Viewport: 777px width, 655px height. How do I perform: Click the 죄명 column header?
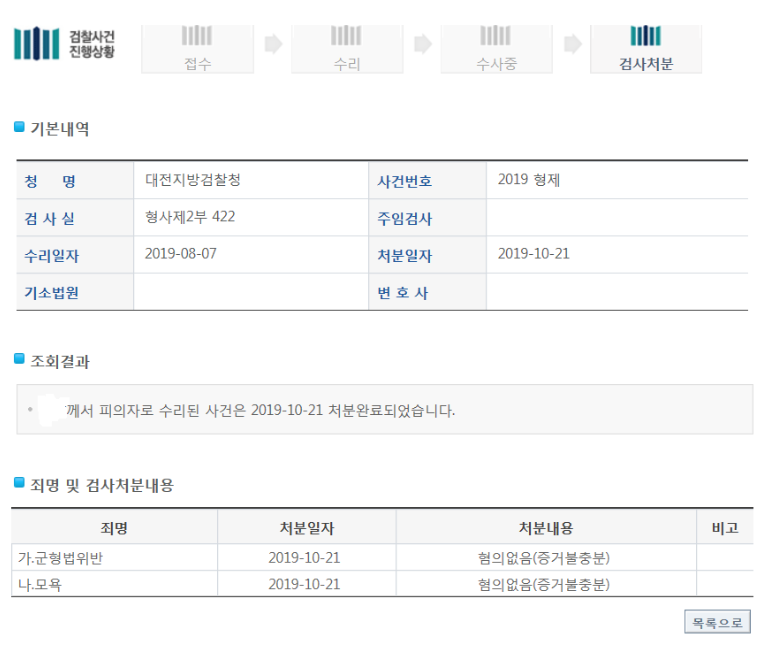pos(114,528)
